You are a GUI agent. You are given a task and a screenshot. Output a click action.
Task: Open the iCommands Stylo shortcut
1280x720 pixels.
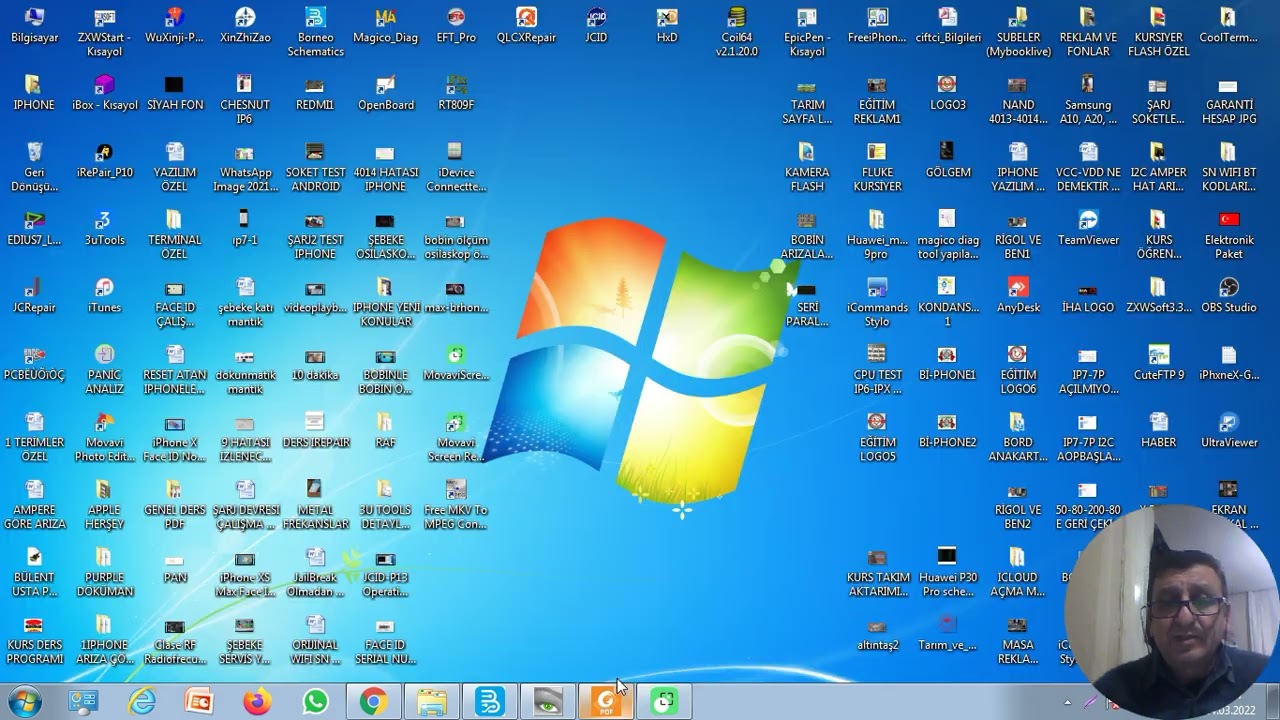[x=877, y=302]
